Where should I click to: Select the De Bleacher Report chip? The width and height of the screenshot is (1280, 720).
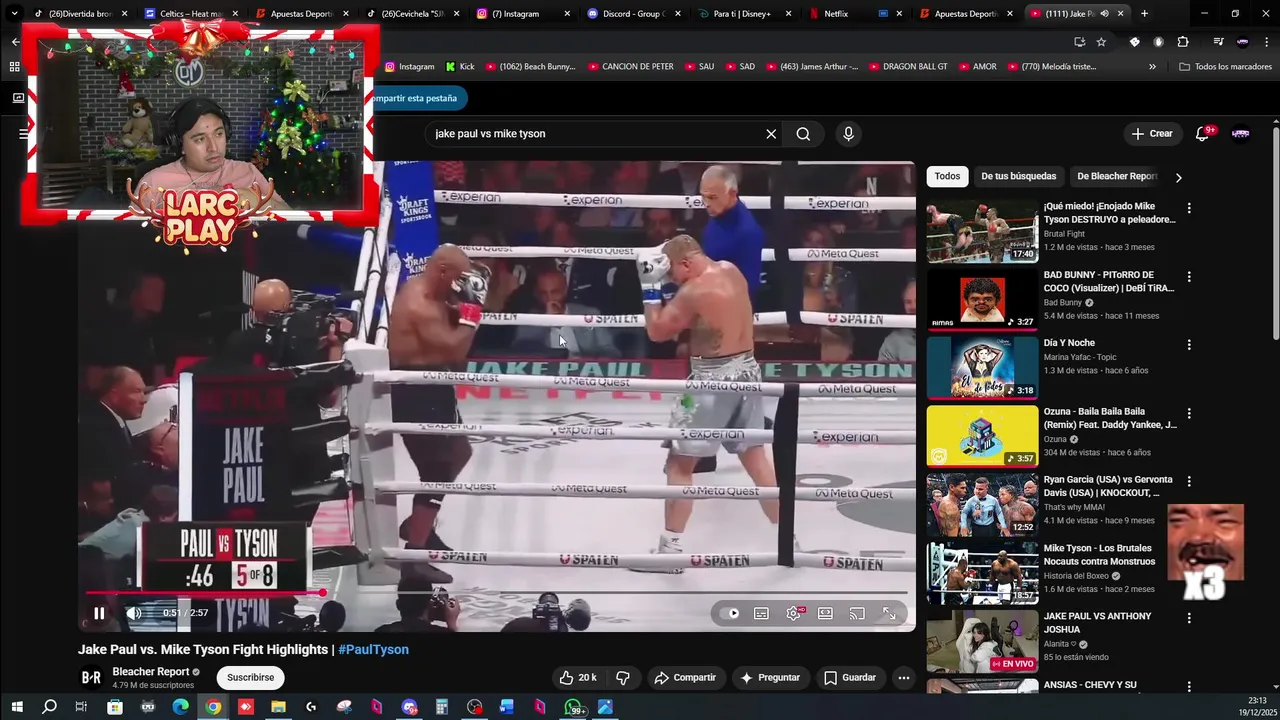1115,176
